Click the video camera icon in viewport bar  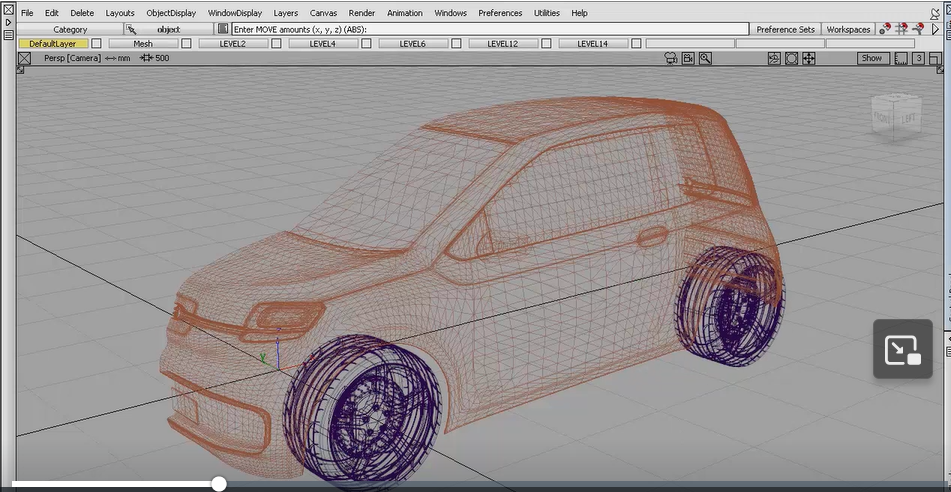pyautogui.click(x=688, y=59)
